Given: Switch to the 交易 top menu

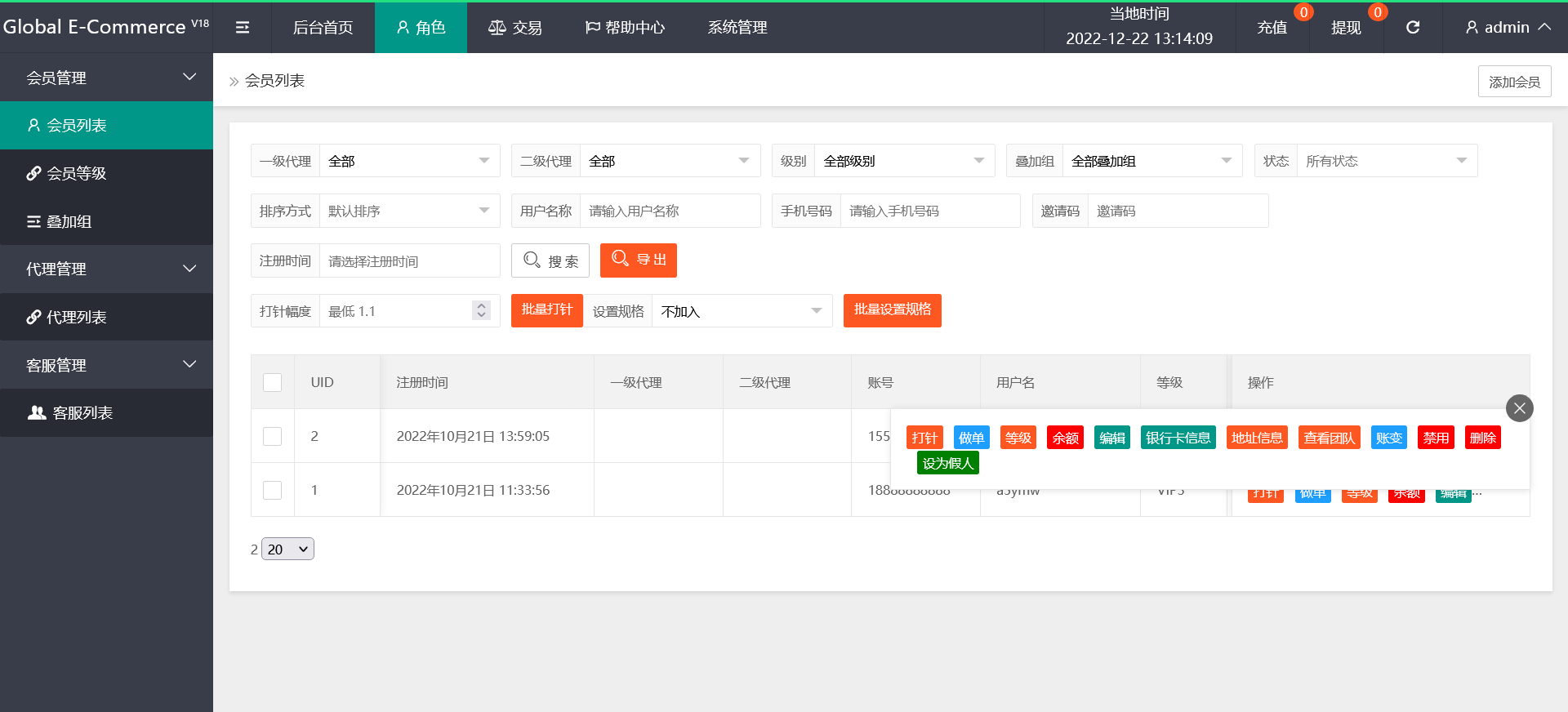Looking at the screenshot, I should tap(515, 28).
